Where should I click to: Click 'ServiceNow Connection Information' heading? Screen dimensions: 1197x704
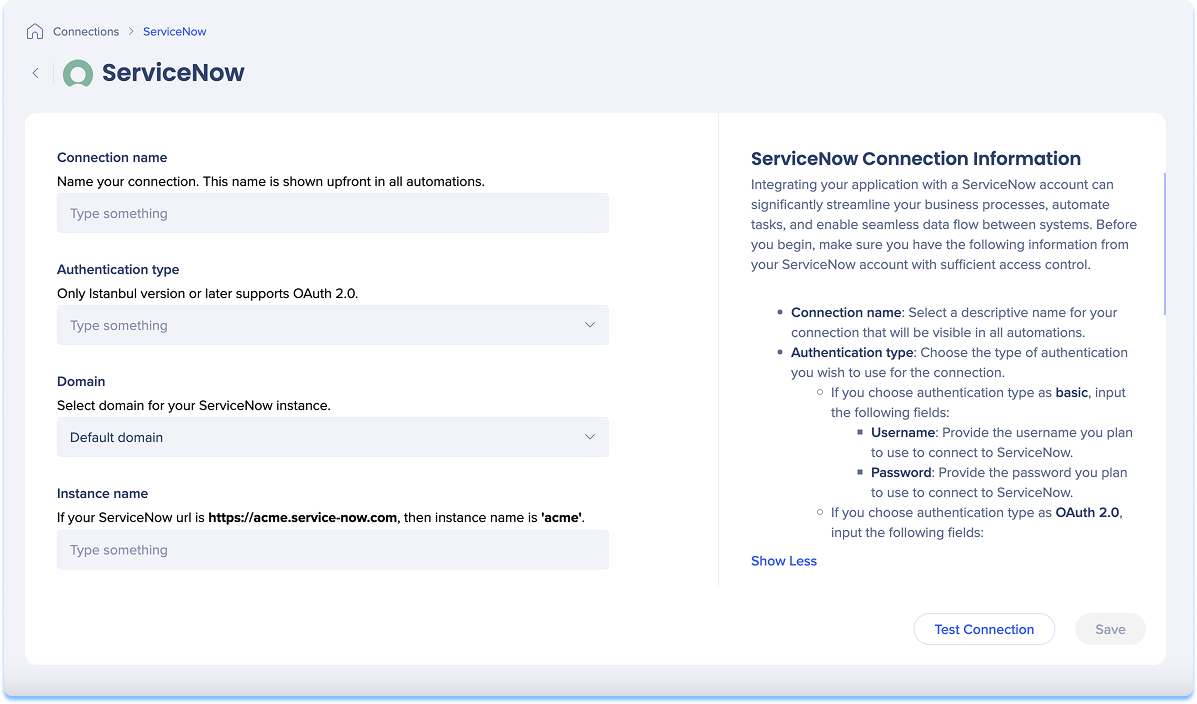point(915,159)
